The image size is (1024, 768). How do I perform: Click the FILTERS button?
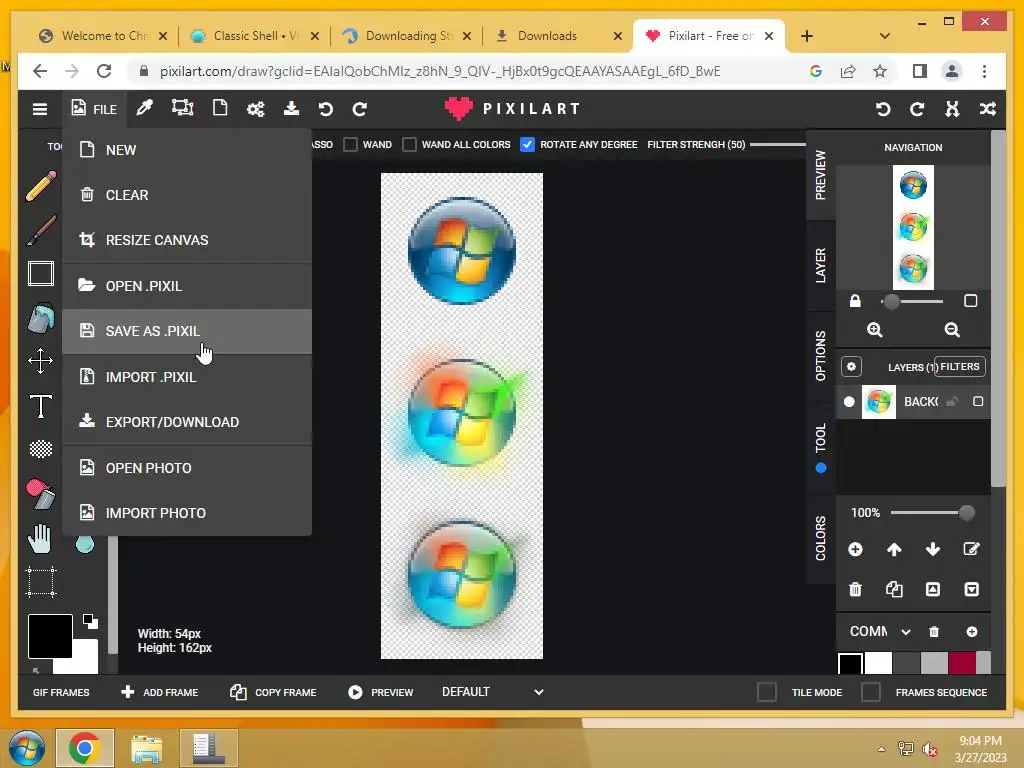click(x=959, y=366)
